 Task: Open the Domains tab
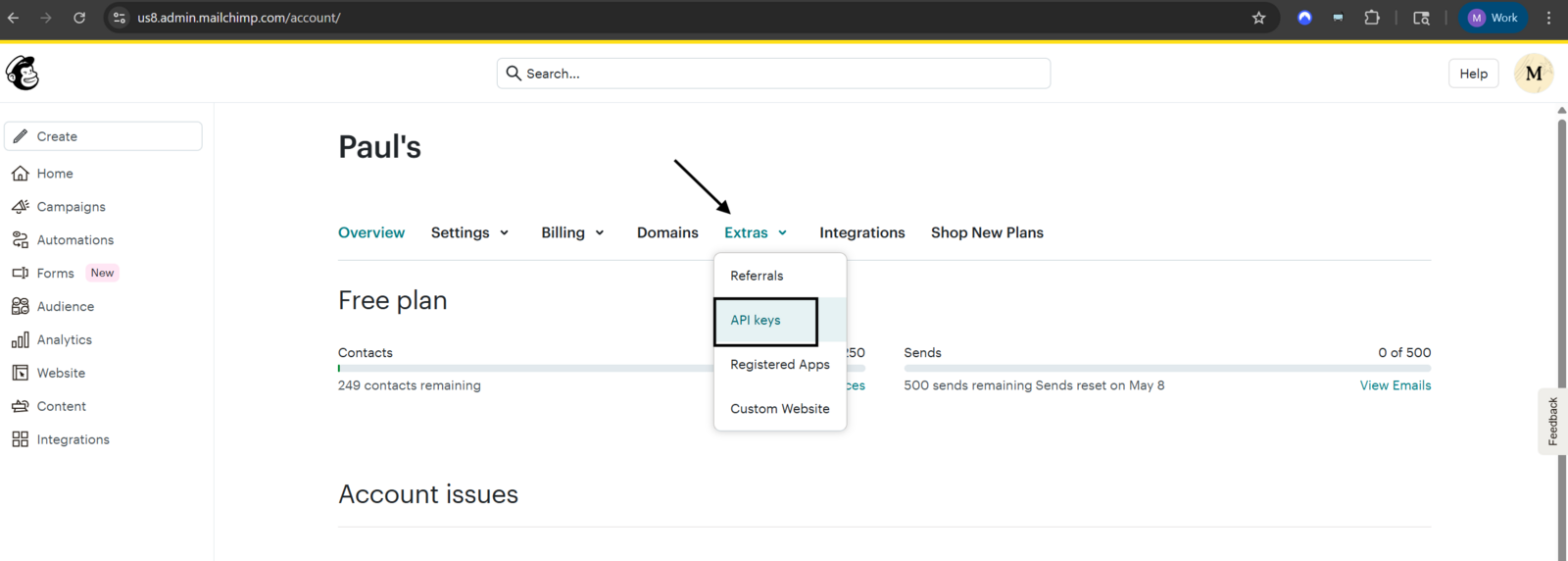point(667,232)
